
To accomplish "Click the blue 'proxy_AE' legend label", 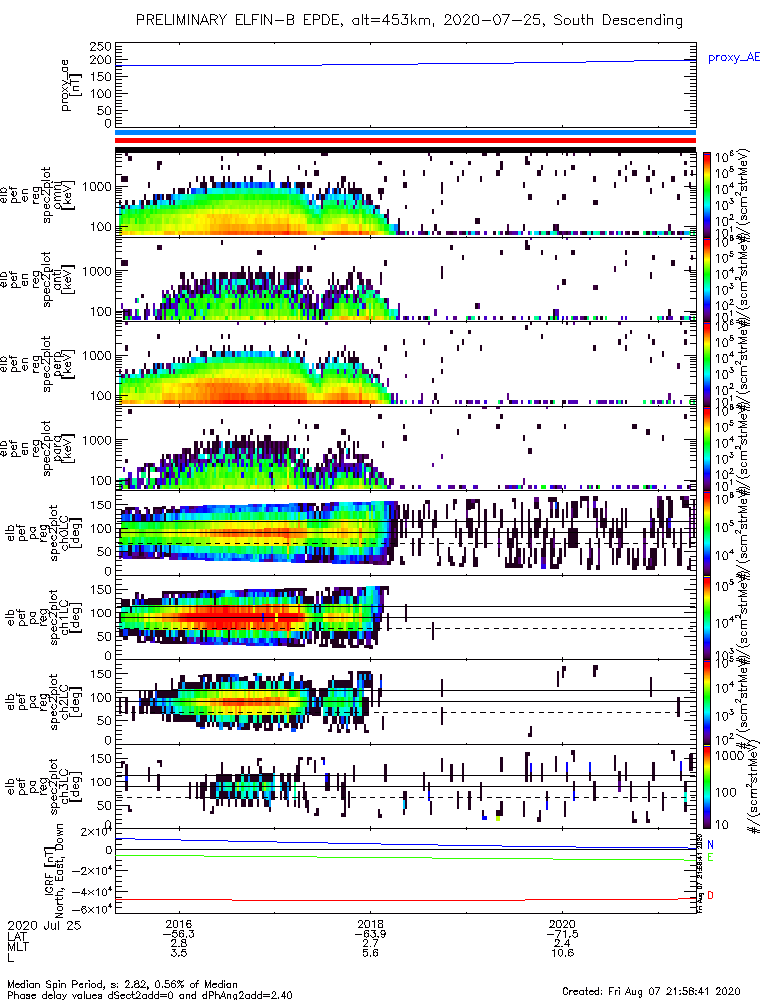I will click(734, 57).
